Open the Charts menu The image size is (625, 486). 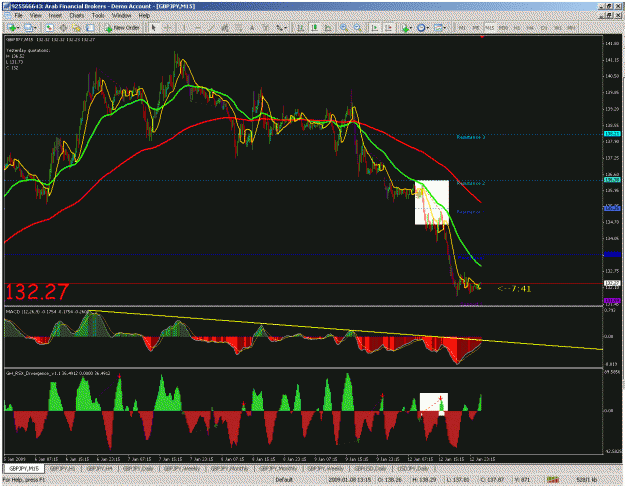(x=77, y=16)
